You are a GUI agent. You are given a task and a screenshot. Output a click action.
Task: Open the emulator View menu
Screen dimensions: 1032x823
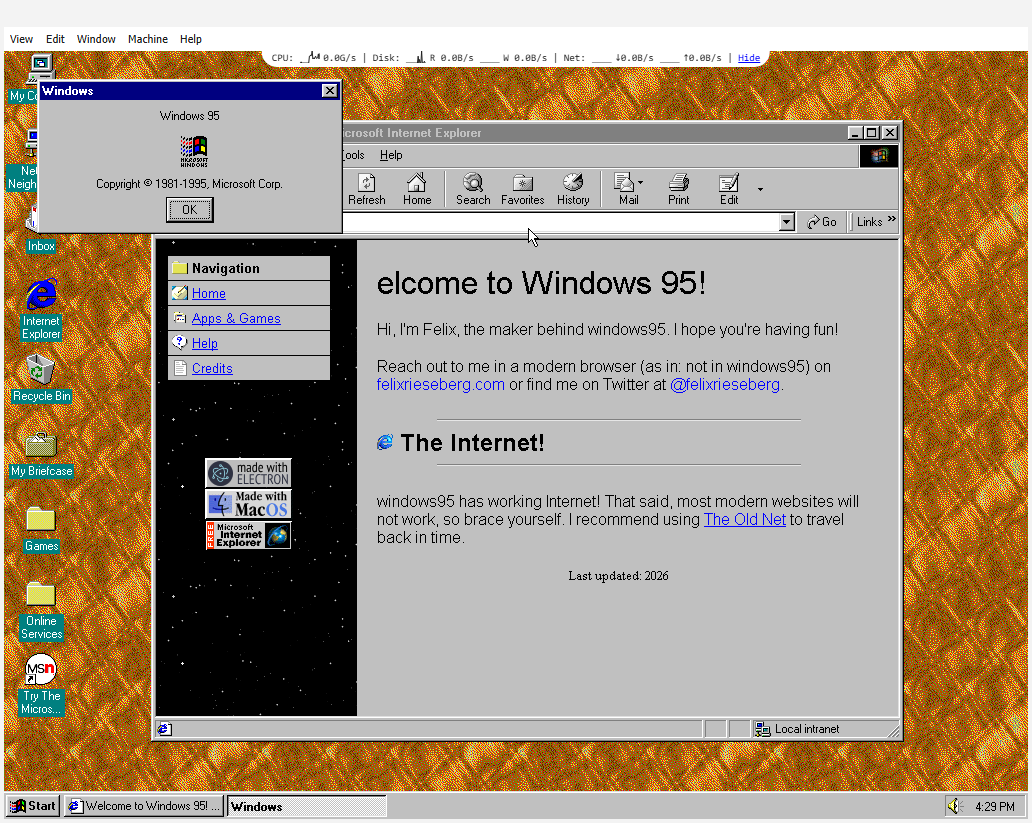pyautogui.click(x=21, y=40)
